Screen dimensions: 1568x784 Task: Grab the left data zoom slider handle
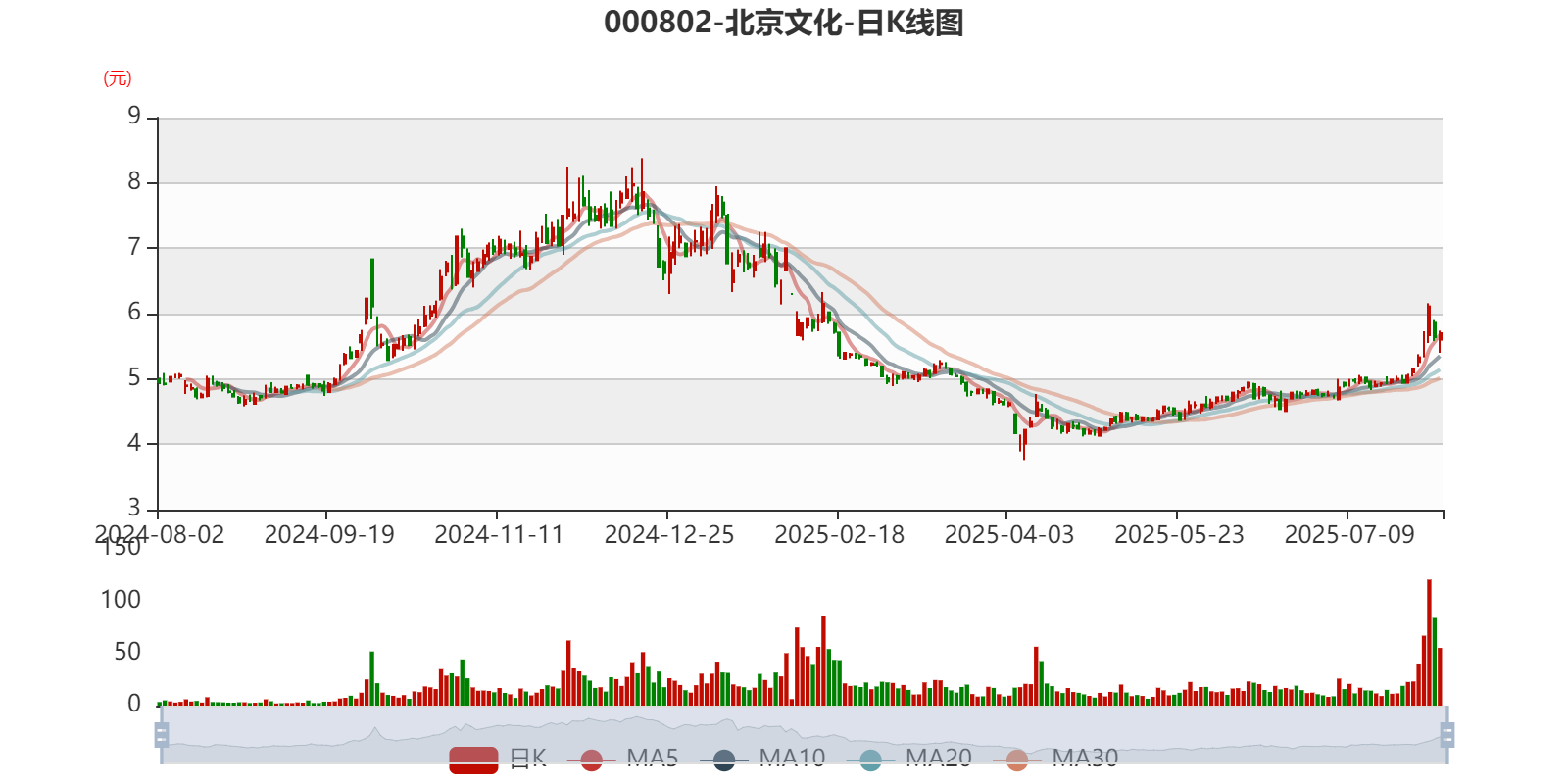[x=162, y=735]
